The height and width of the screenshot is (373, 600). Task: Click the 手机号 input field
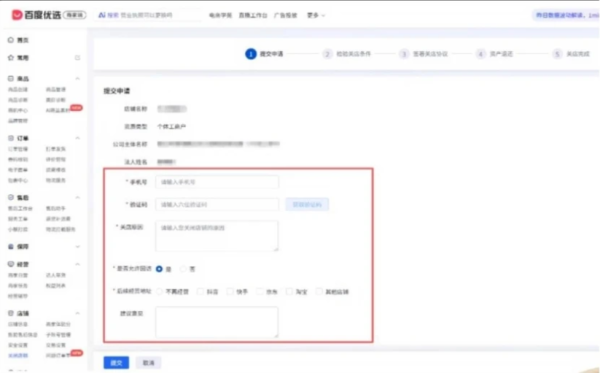coord(217,182)
